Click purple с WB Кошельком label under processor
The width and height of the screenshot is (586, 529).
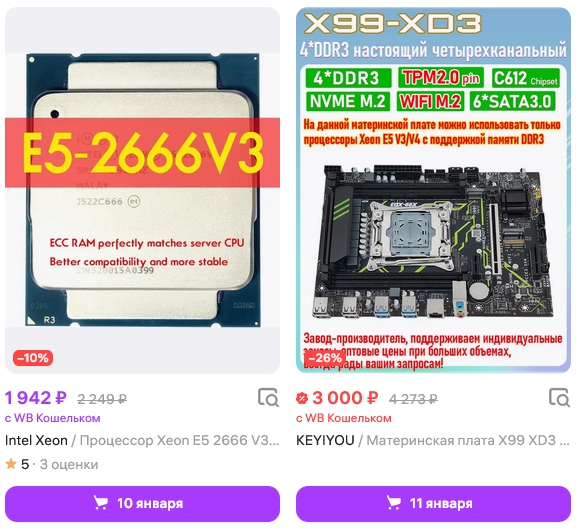tap(53, 418)
